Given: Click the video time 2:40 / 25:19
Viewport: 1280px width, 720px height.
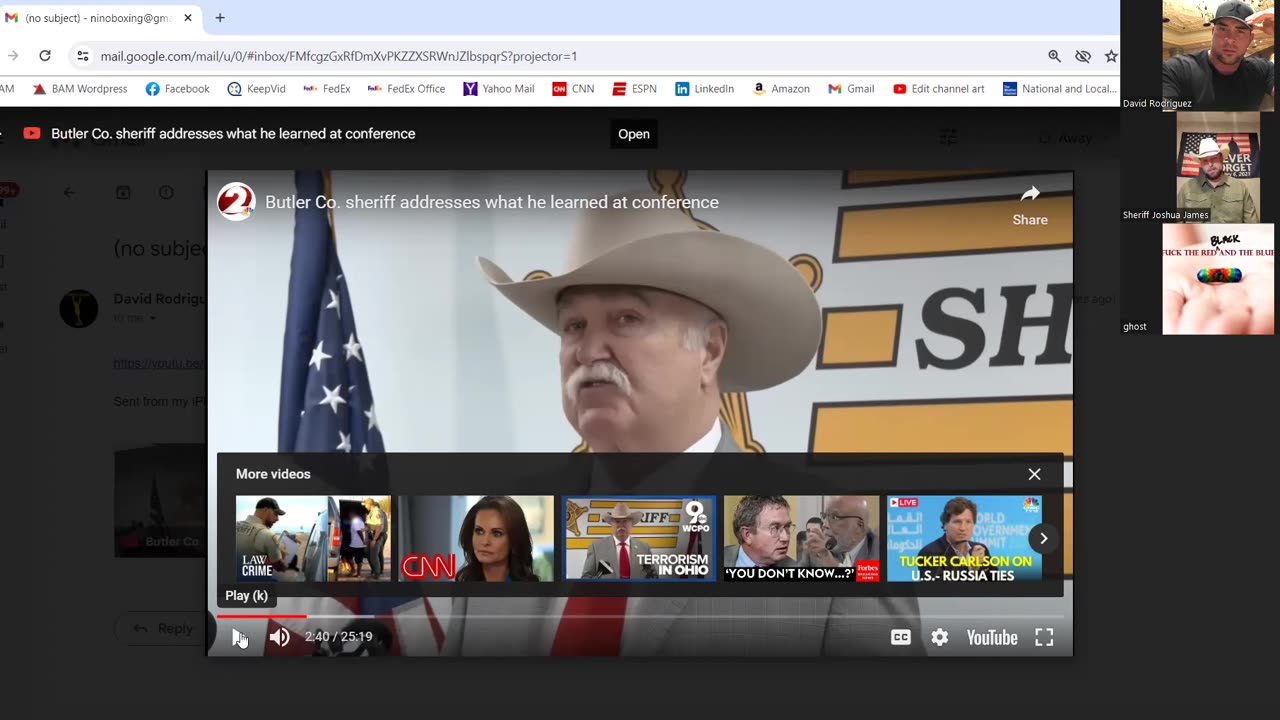Looking at the screenshot, I should (338, 637).
